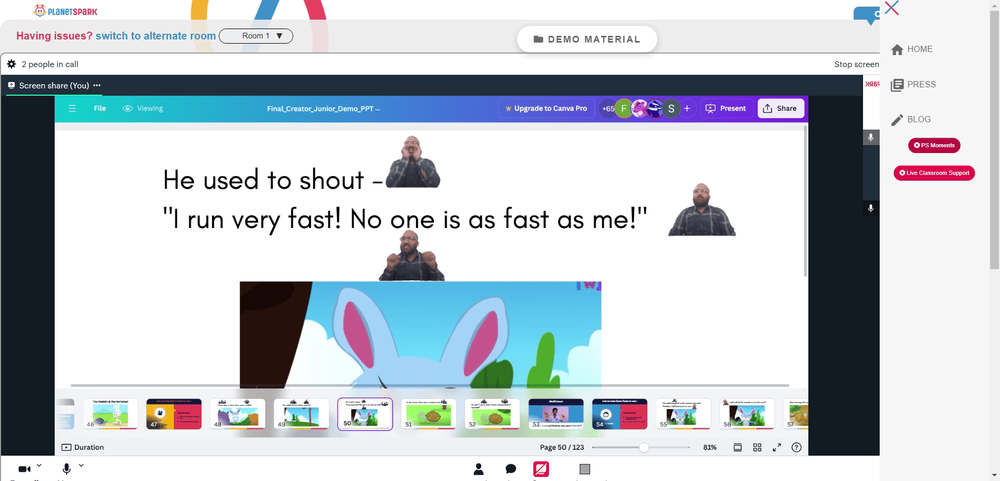This screenshot has height=481, width=1000.
Task: Click the Share button
Action: point(780,108)
